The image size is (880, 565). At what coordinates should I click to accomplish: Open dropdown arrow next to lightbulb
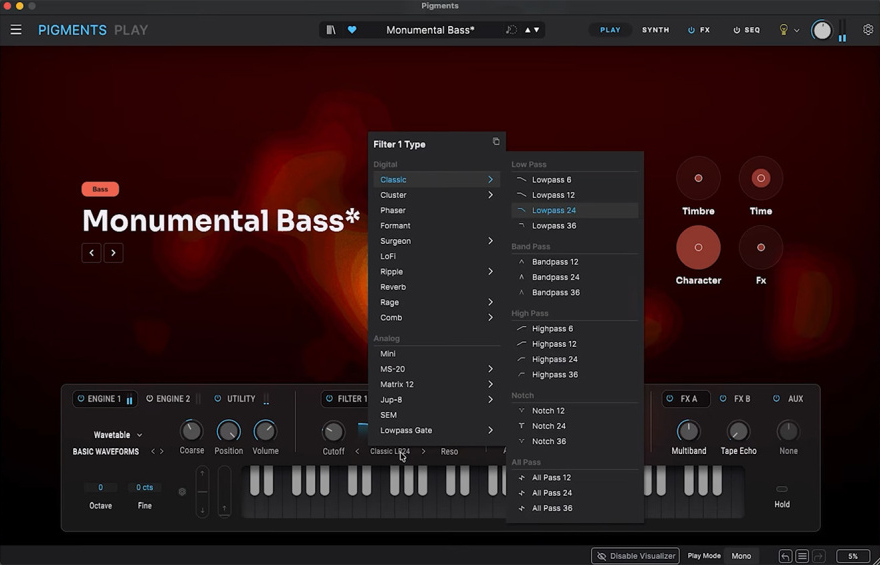pyautogui.click(x=796, y=30)
